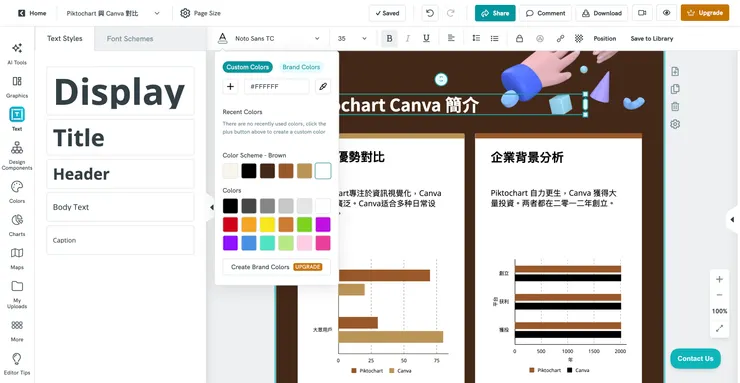Open the transparency checkerboard icon

[579, 39]
